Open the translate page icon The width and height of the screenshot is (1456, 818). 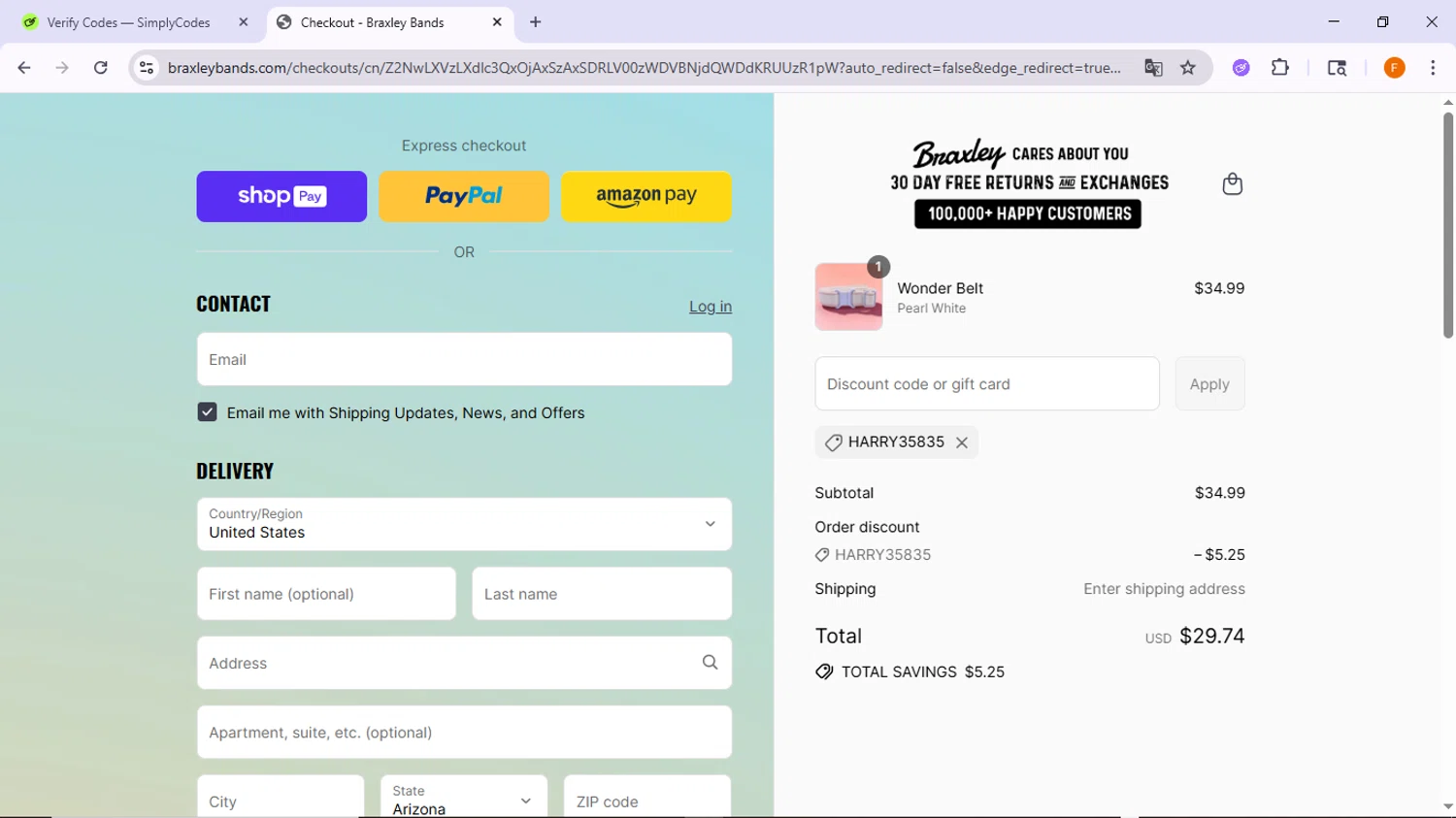[1153, 68]
